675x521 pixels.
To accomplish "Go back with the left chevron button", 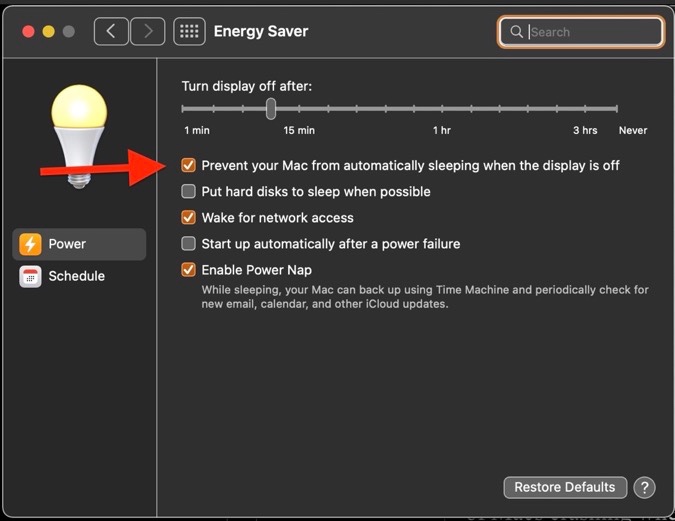I will coord(111,31).
